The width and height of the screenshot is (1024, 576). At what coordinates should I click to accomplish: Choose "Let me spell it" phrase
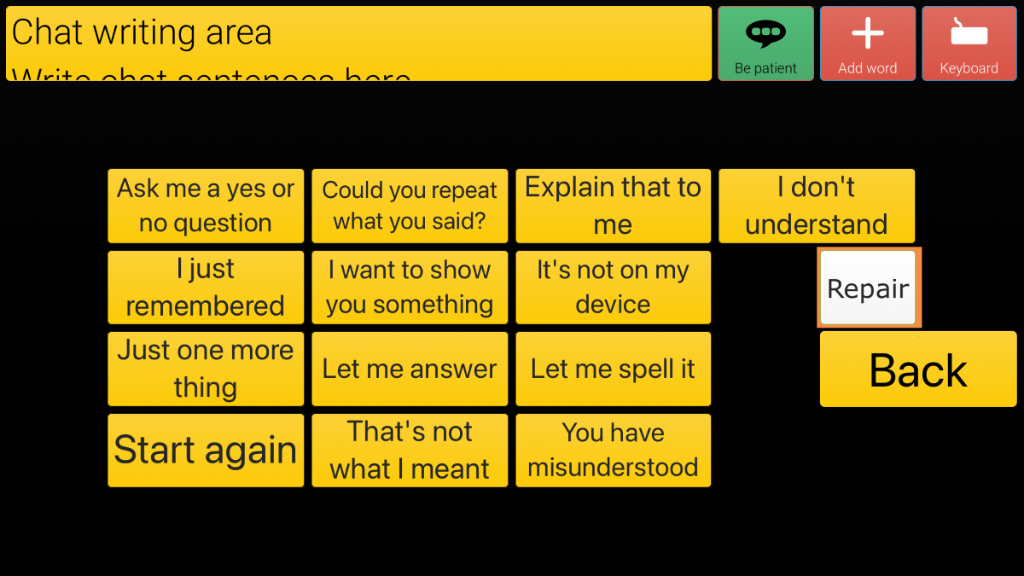pyautogui.click(x=613, y=369)
